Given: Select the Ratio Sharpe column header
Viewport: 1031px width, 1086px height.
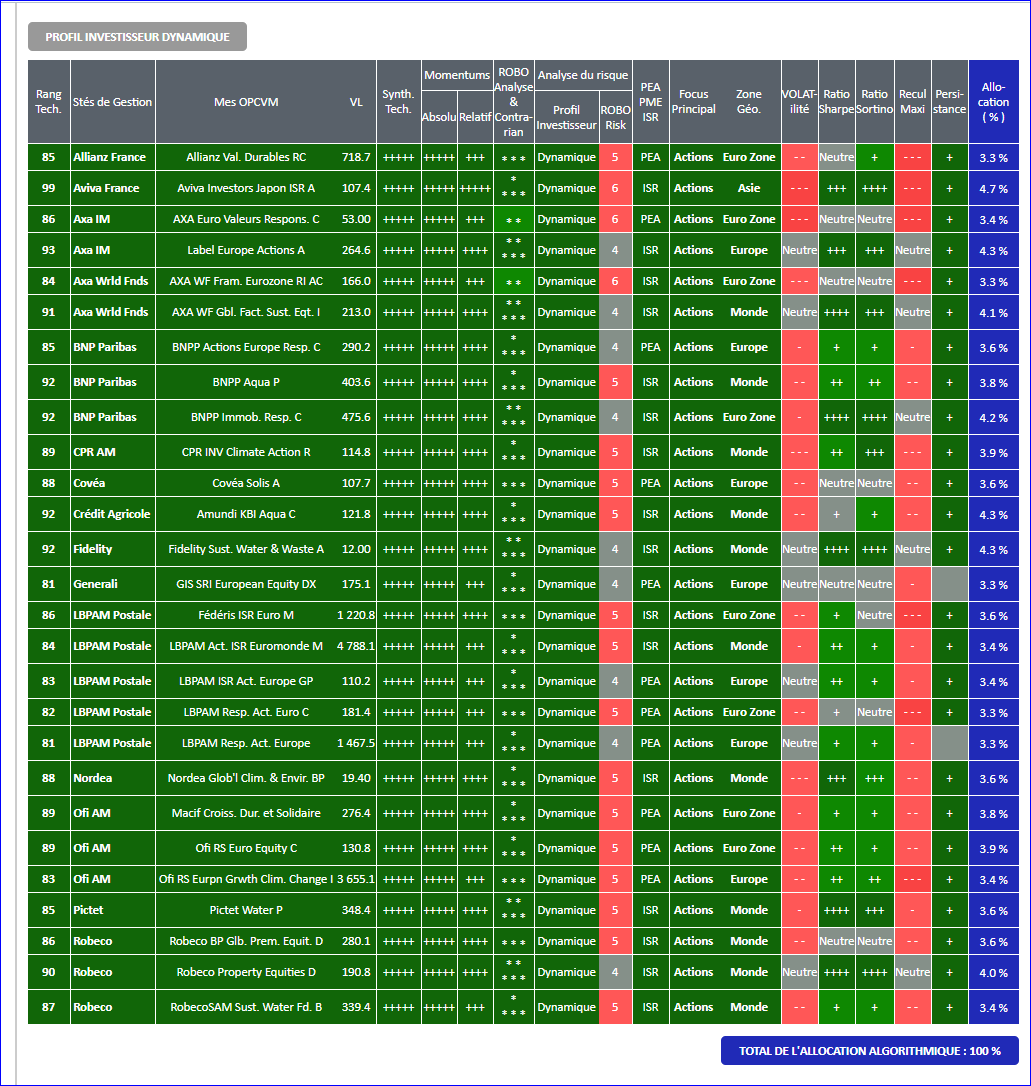Looking at the screenshot, I should tap(836, 102).
